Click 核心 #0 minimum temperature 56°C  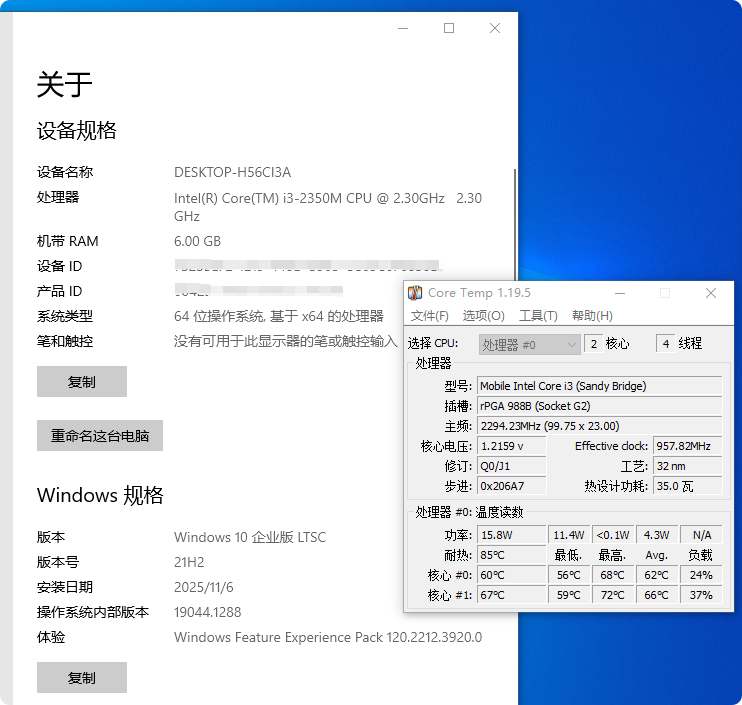(569, 575)
